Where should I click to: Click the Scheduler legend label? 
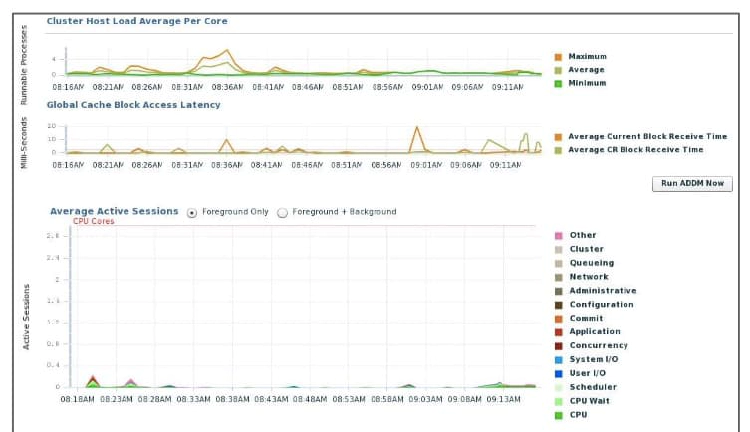point(593,387)
